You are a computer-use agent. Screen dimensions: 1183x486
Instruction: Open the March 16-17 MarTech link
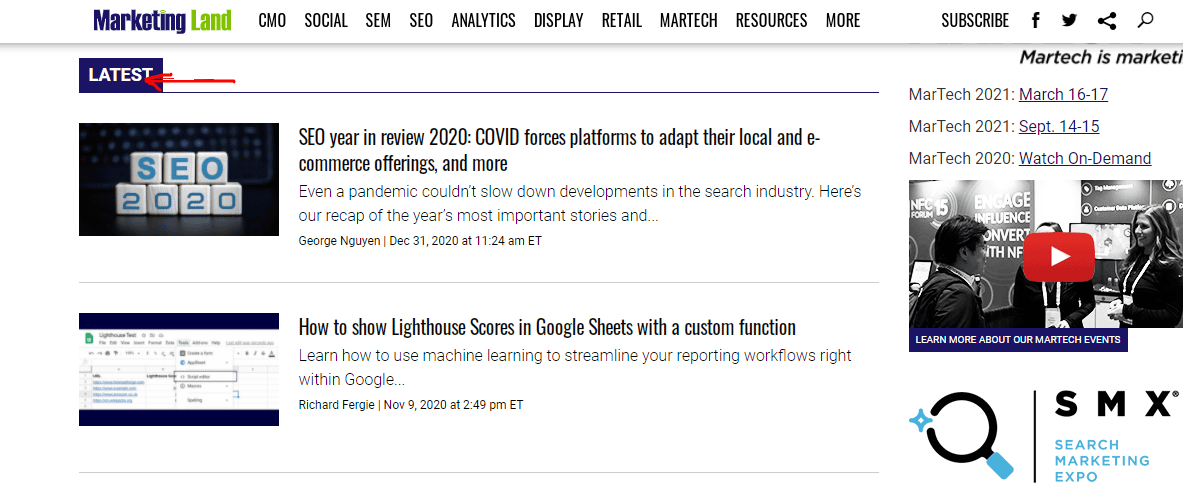click(1063, 94)
